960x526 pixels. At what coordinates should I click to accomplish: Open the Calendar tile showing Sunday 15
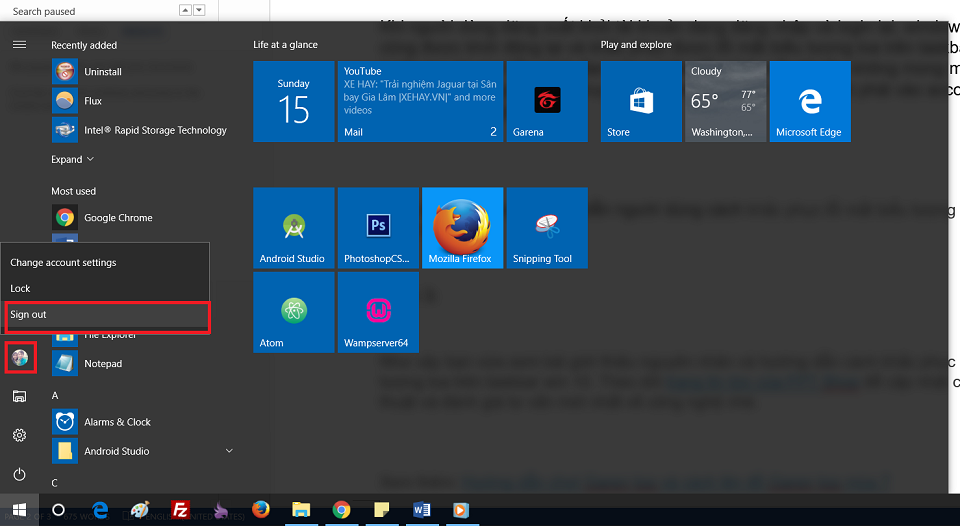[x=294, y=102]
